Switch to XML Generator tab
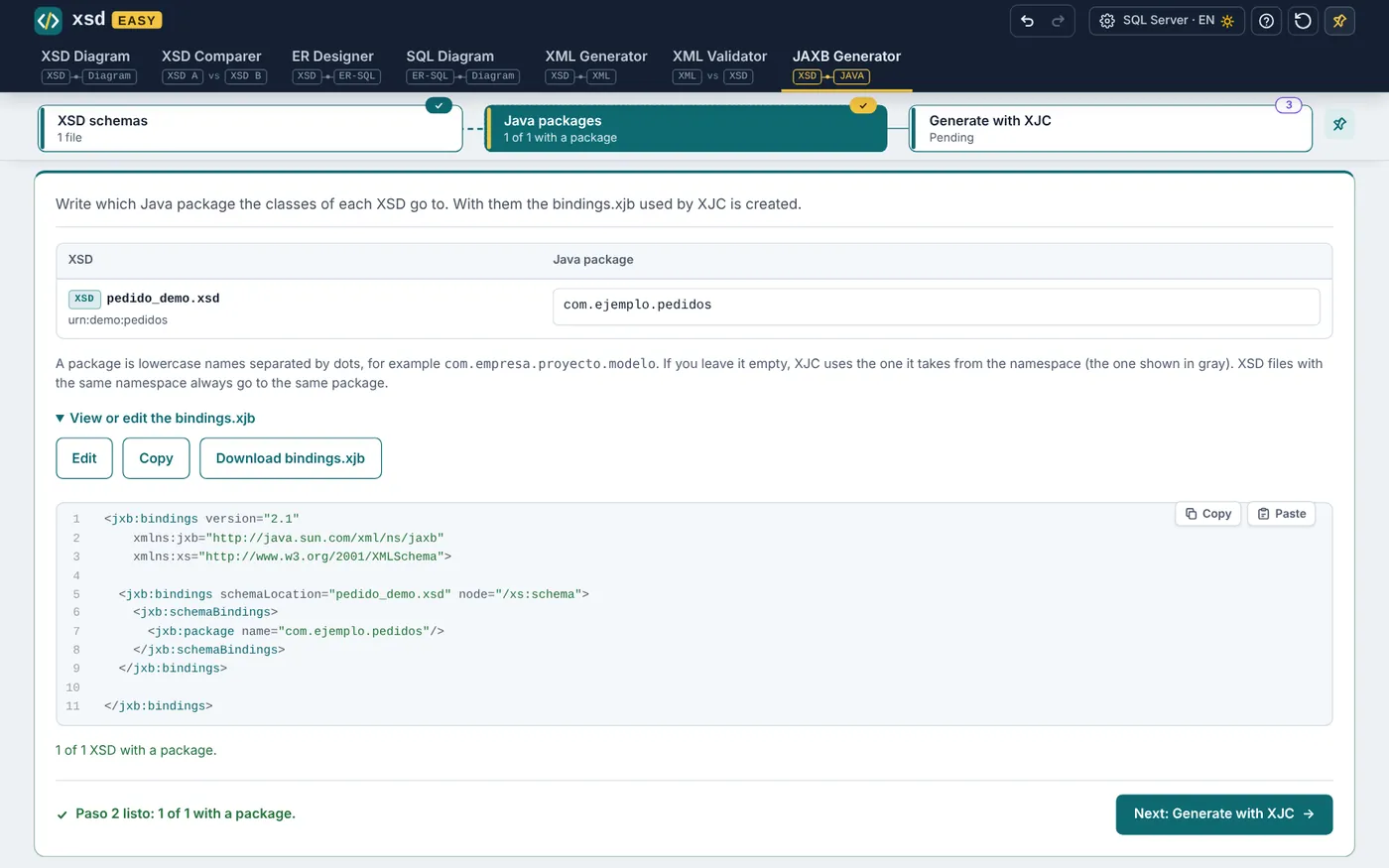 (x=595, y=65)
